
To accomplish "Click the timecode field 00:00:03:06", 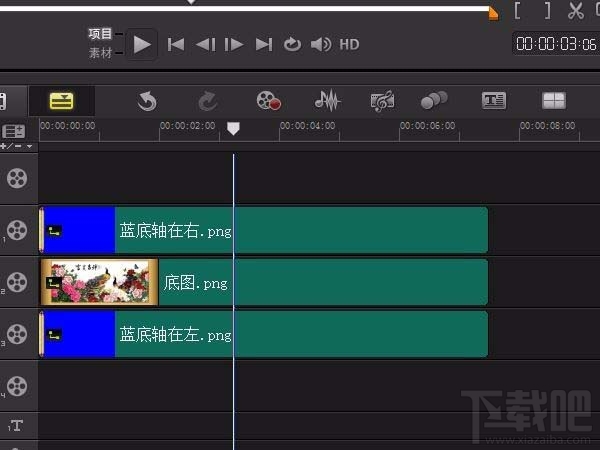I will [x=556, y=44].
